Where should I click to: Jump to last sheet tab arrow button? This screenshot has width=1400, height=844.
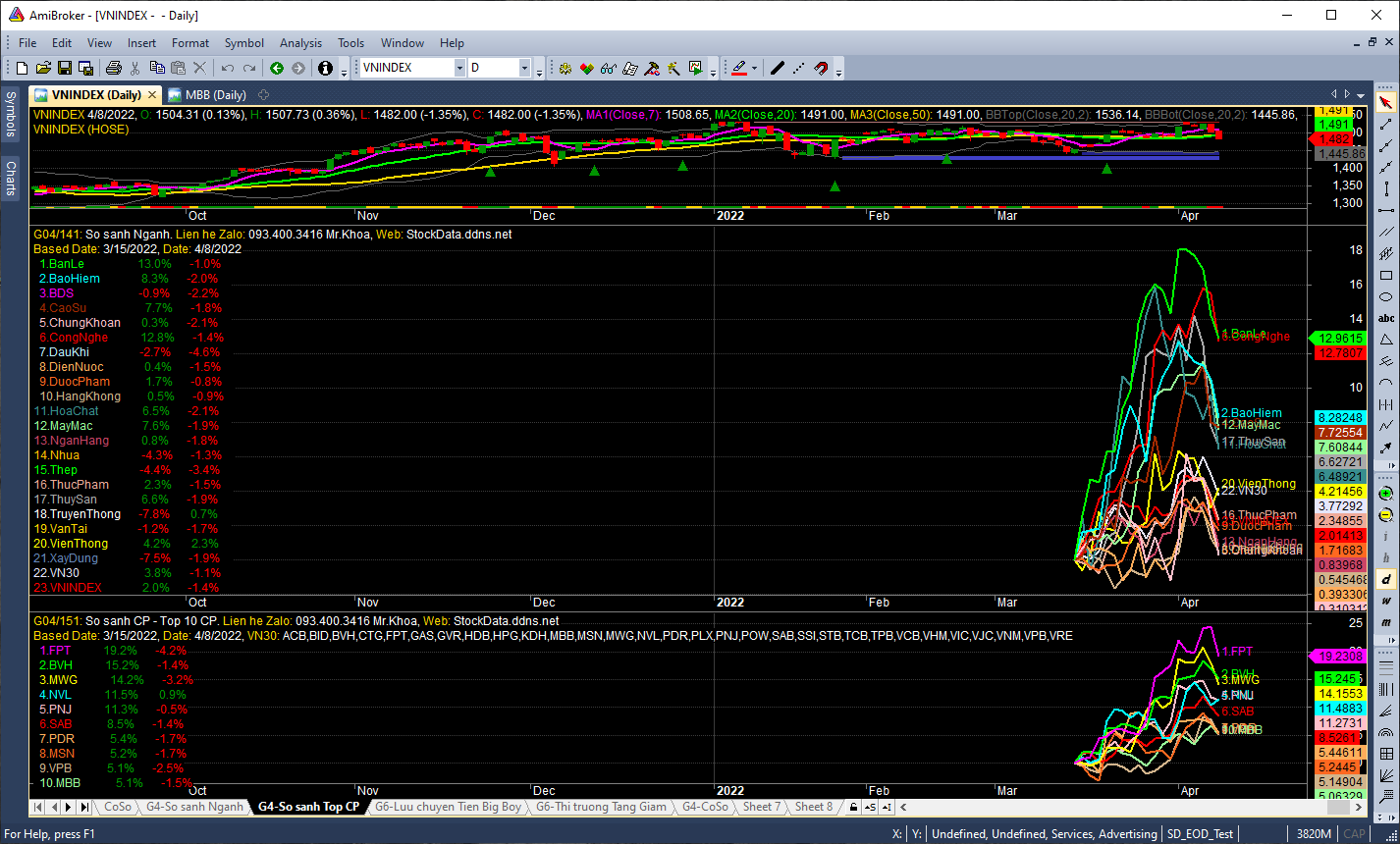[84, 807]
